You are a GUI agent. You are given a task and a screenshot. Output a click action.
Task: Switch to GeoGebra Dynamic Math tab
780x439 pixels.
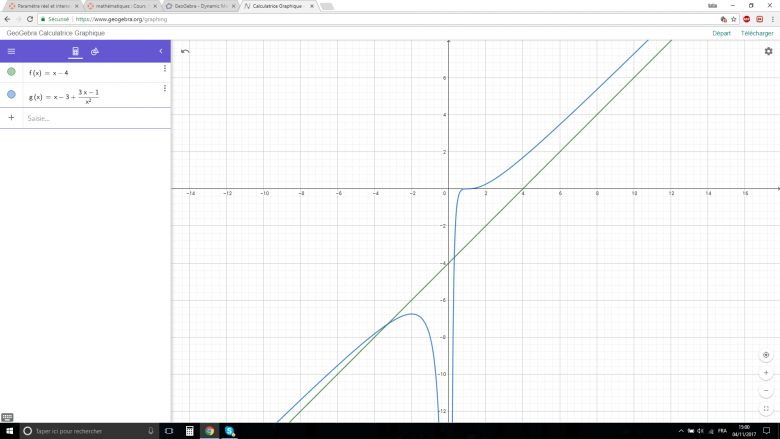(198, 6)
